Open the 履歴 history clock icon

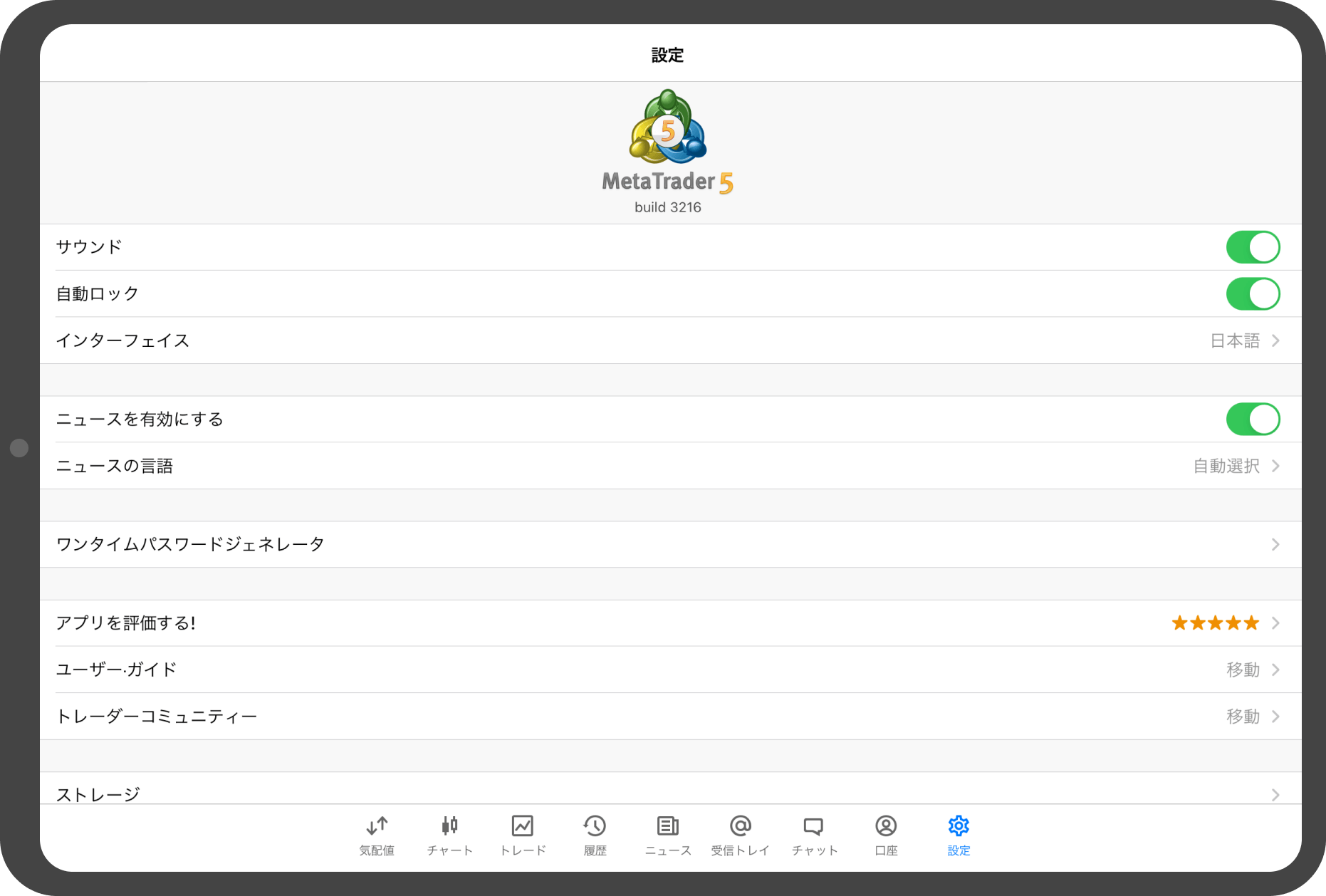[595, 826]
